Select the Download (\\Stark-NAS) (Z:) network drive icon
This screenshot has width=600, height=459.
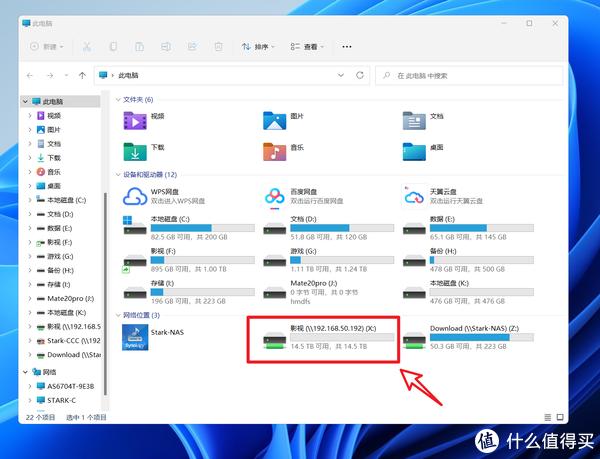[414, 340]
